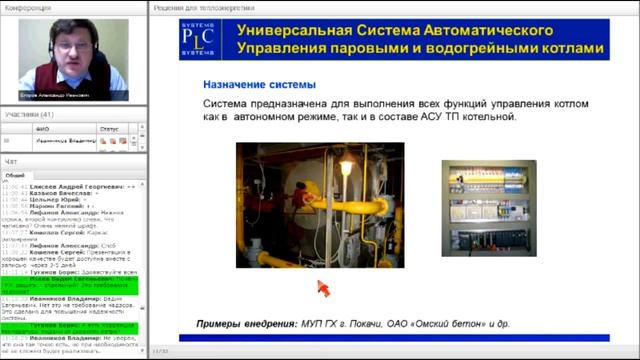Click chat message from Казаков Вячеслав

coord(51,193)
